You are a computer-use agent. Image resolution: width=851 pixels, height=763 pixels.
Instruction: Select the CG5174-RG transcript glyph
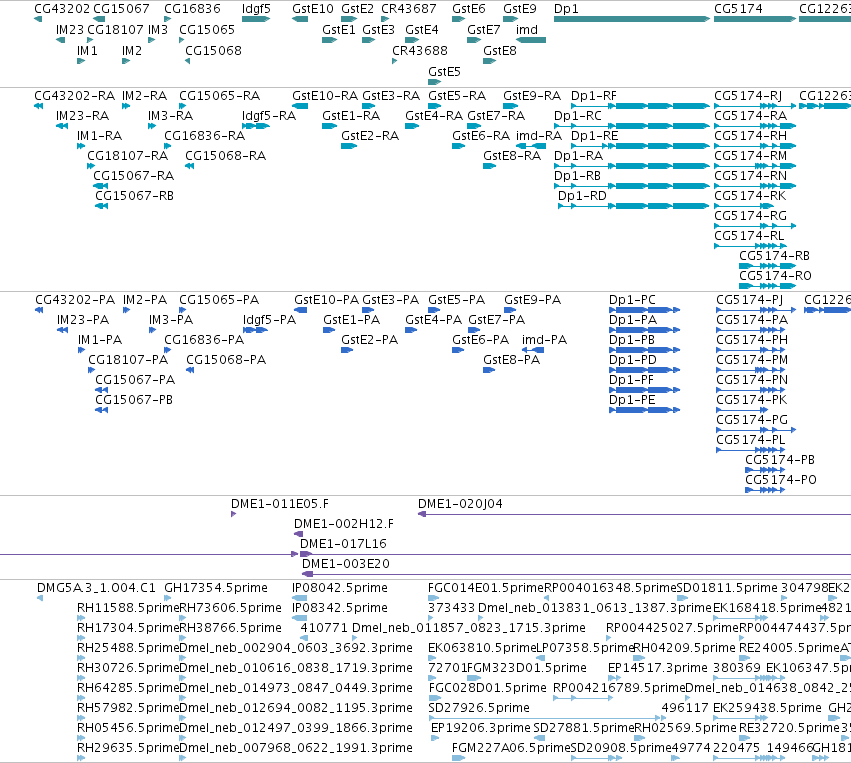click(x=755, y=226)
